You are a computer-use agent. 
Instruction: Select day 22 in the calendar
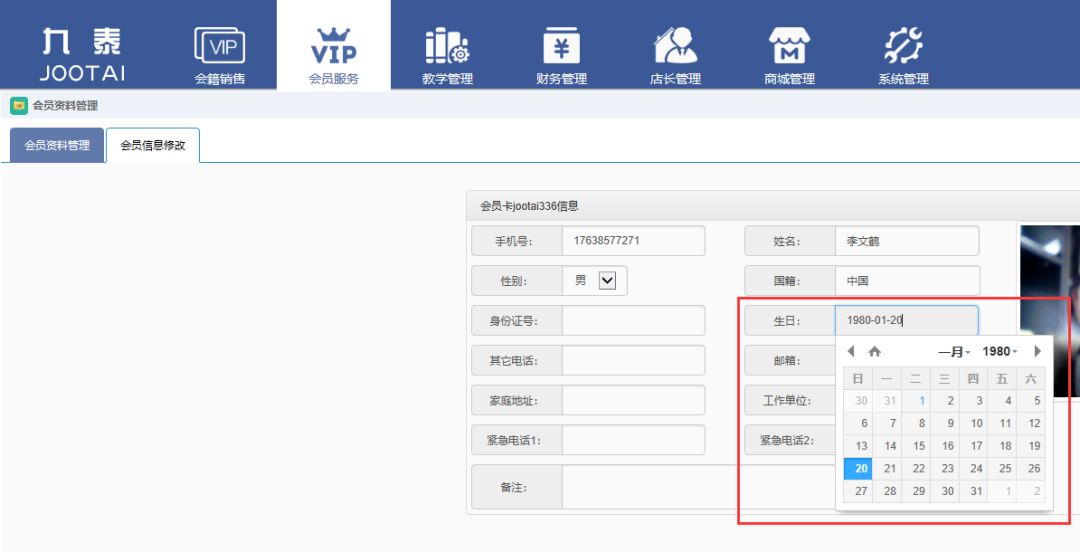(x=916, y=469)
